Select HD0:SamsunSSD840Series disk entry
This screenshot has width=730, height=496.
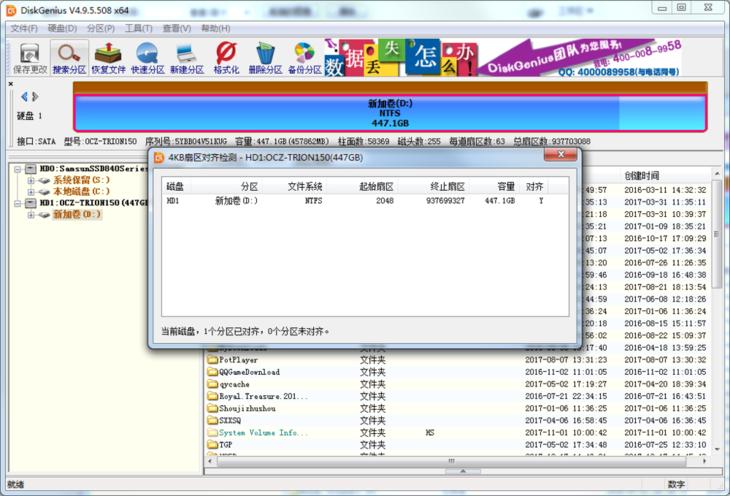click(x=93, y=169)
